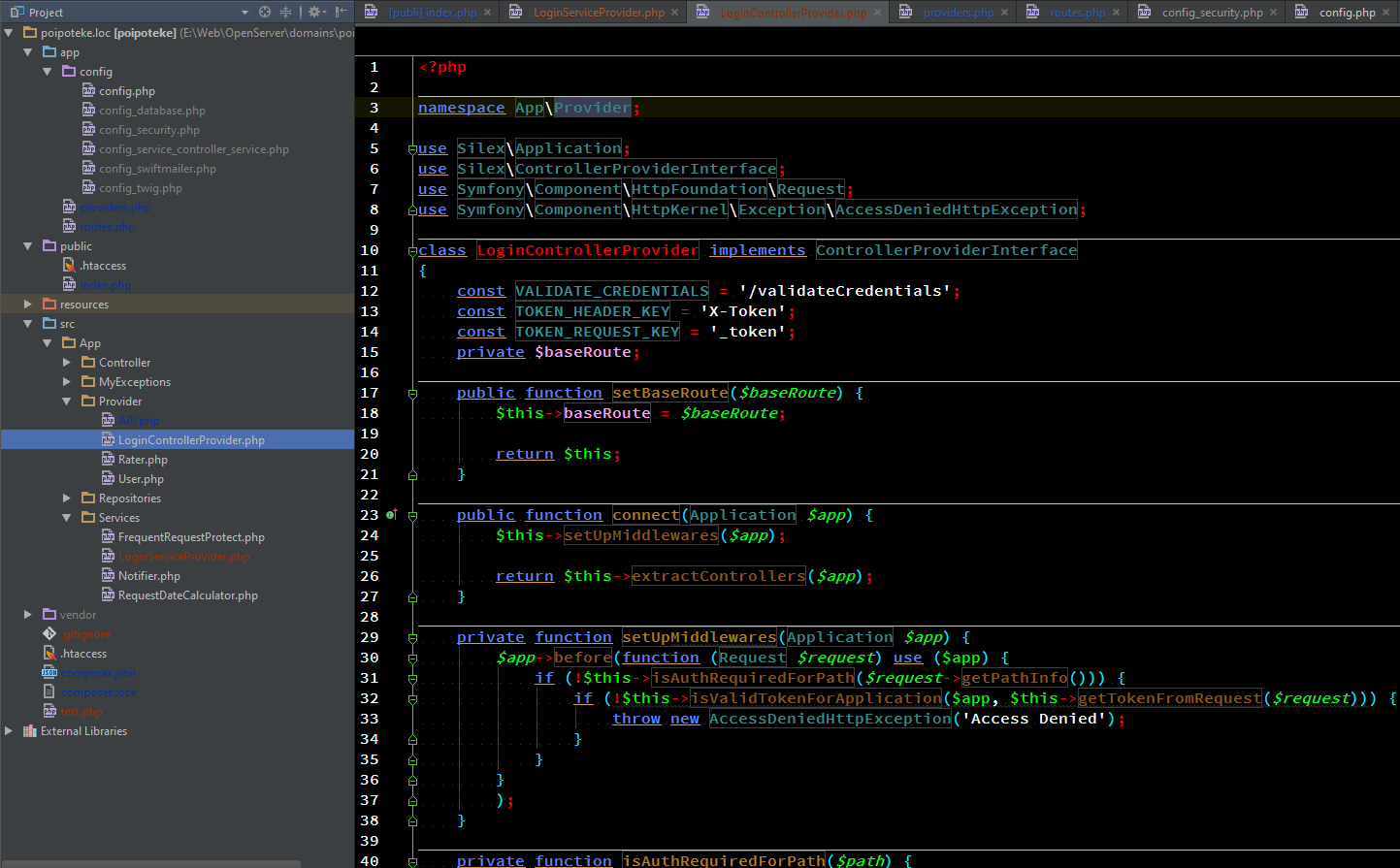Fold the if block at line 31

(412, 678)
